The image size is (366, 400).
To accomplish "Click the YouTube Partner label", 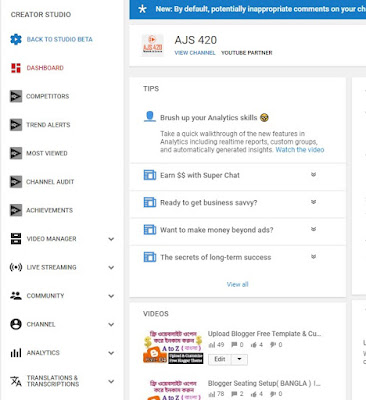I will pos(247,53).
